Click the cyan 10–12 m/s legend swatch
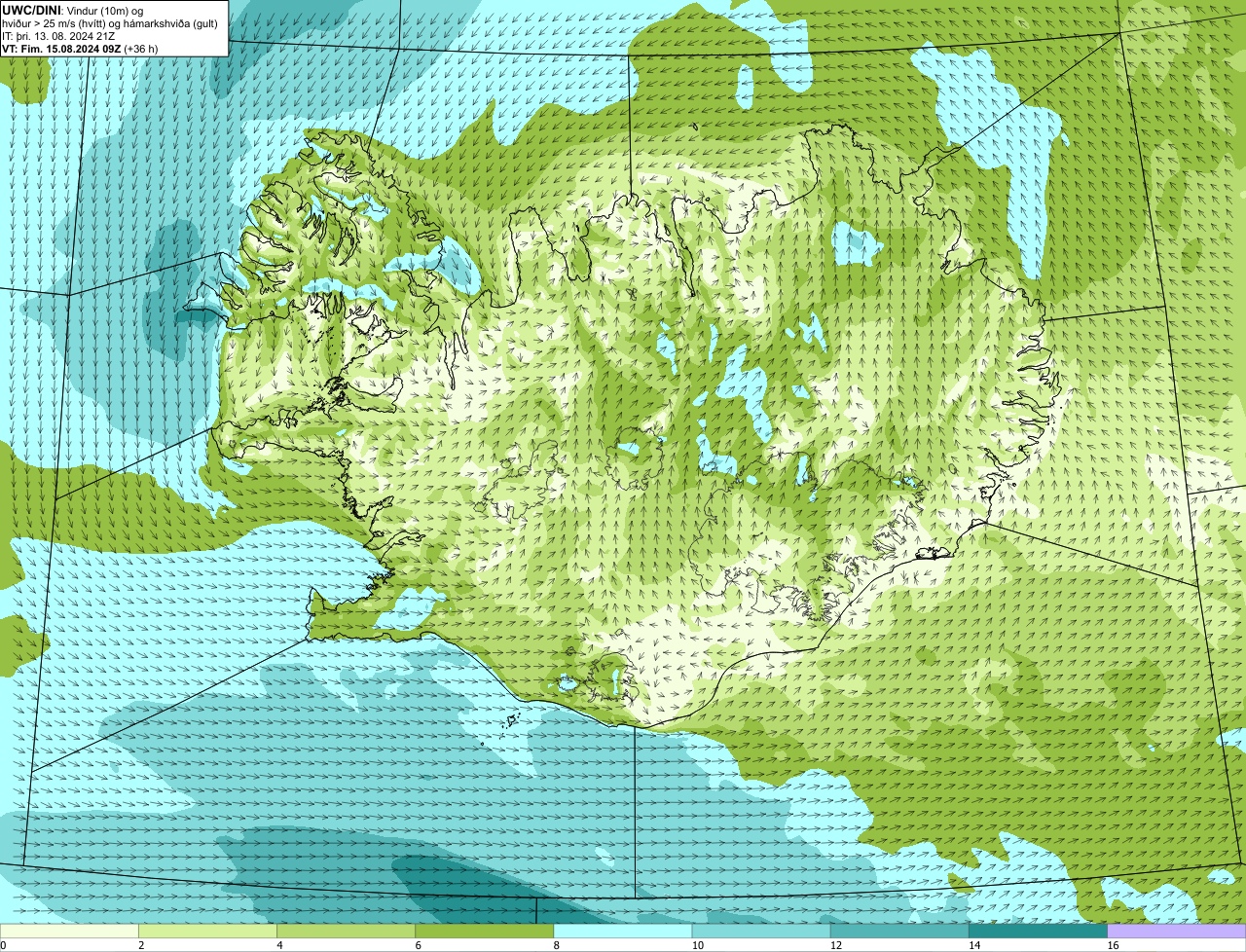This screenshot has height=952, width=1246. 761,931
